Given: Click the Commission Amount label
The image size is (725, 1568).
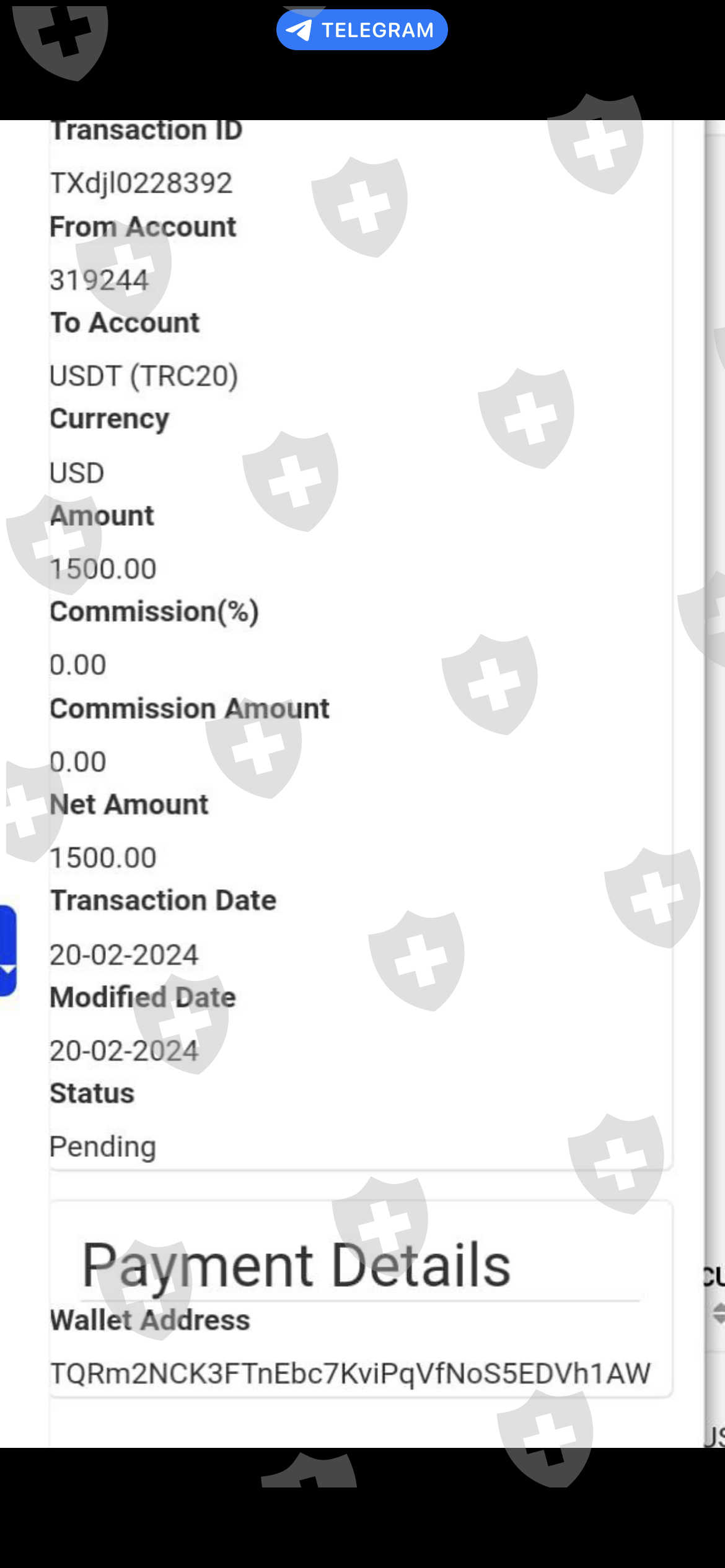Looking at the screenshot, I should 190,708.
